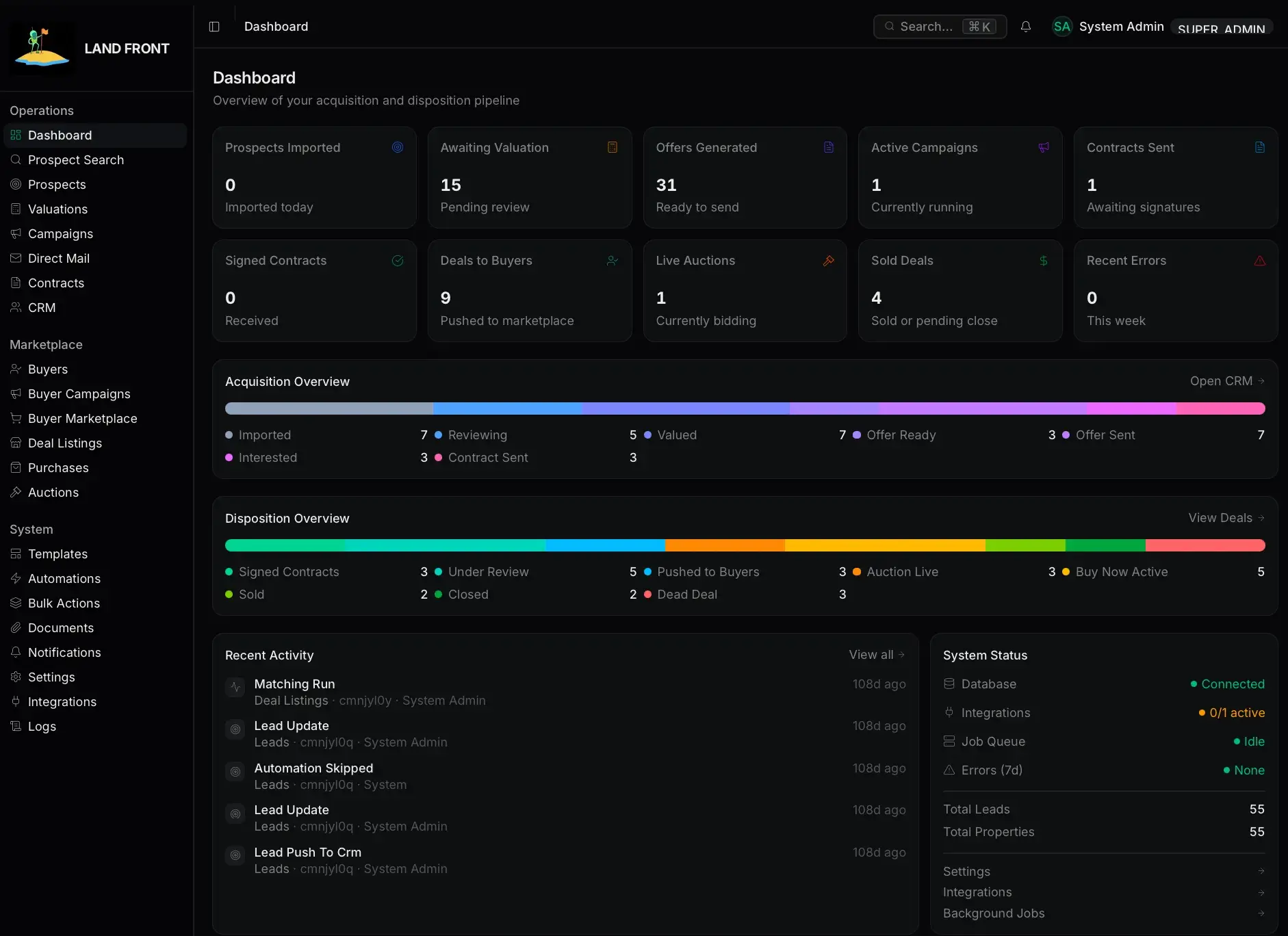Open Integrations in the sidebar

tap(95, 702)
